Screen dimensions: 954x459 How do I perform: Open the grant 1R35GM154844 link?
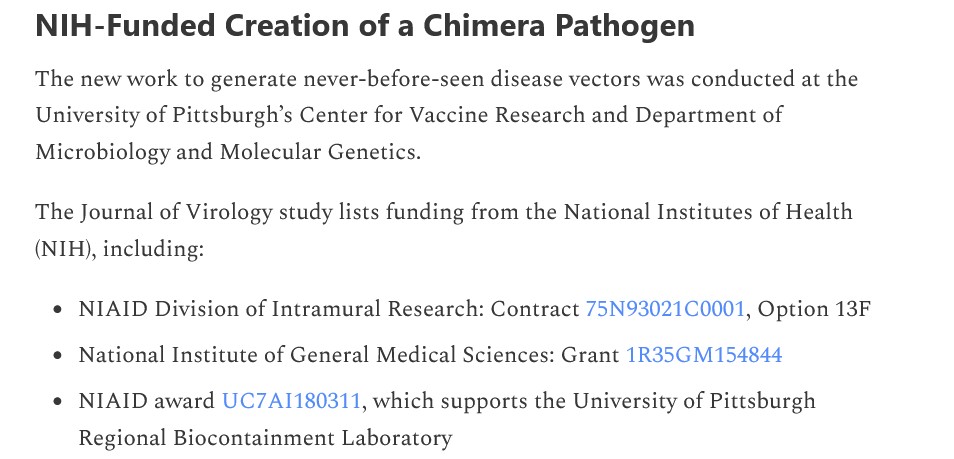pos(703,355)
